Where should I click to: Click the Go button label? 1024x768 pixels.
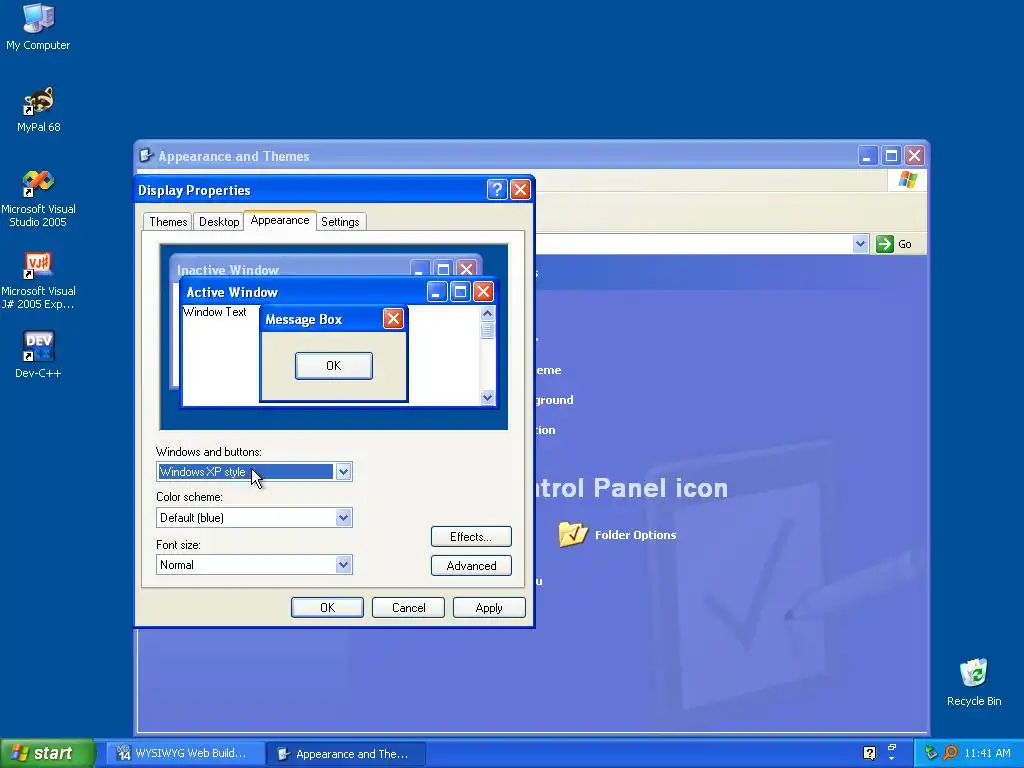904,244
